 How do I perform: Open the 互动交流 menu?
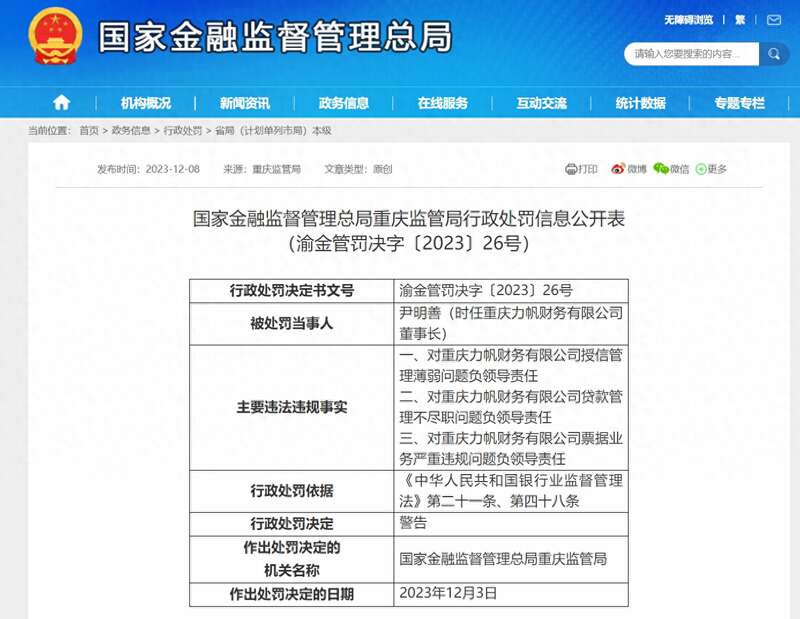click(541, 103)
